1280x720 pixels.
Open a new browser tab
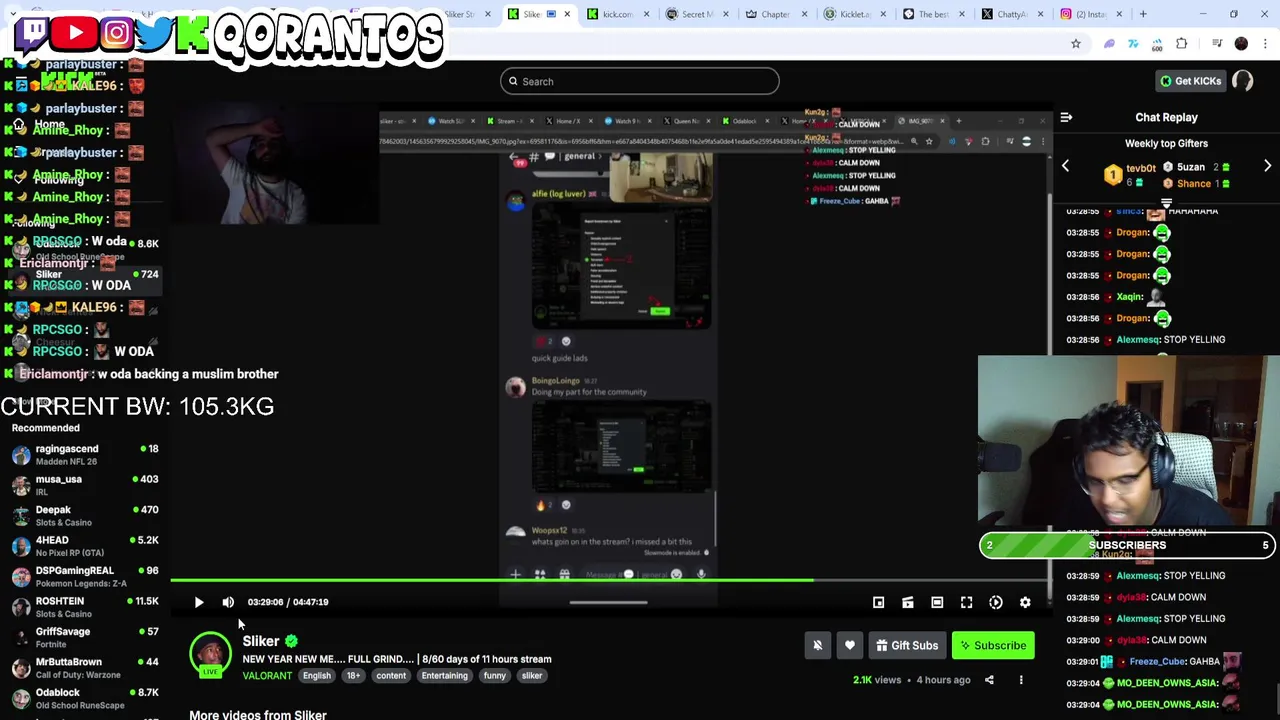pos(1143,14)
